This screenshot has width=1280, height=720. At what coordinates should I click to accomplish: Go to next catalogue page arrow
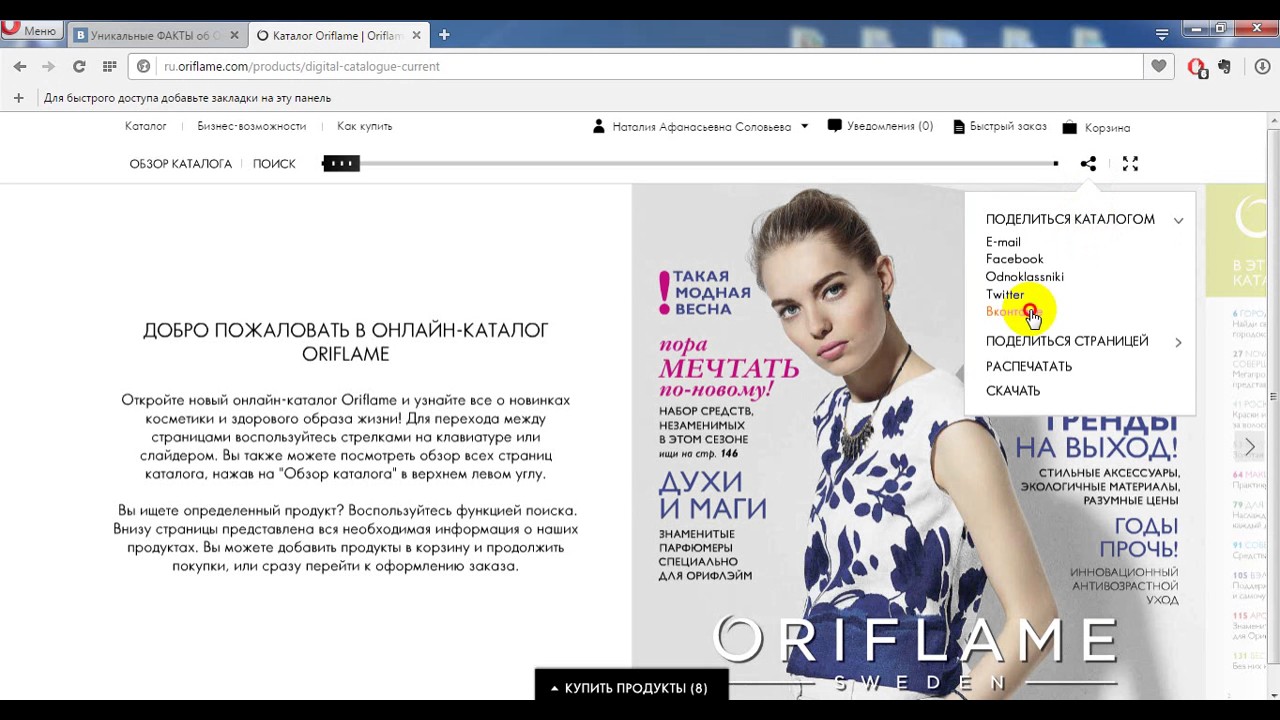click(x=1250, y=447)
